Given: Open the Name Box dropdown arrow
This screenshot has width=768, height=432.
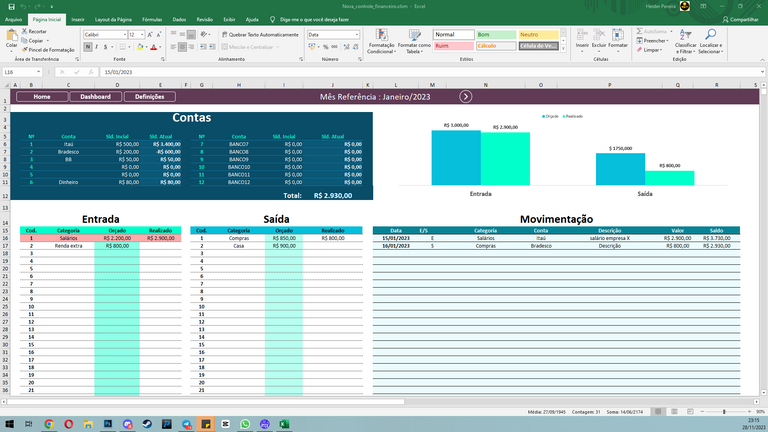Looking at the screenshot, I should (38, 72).
